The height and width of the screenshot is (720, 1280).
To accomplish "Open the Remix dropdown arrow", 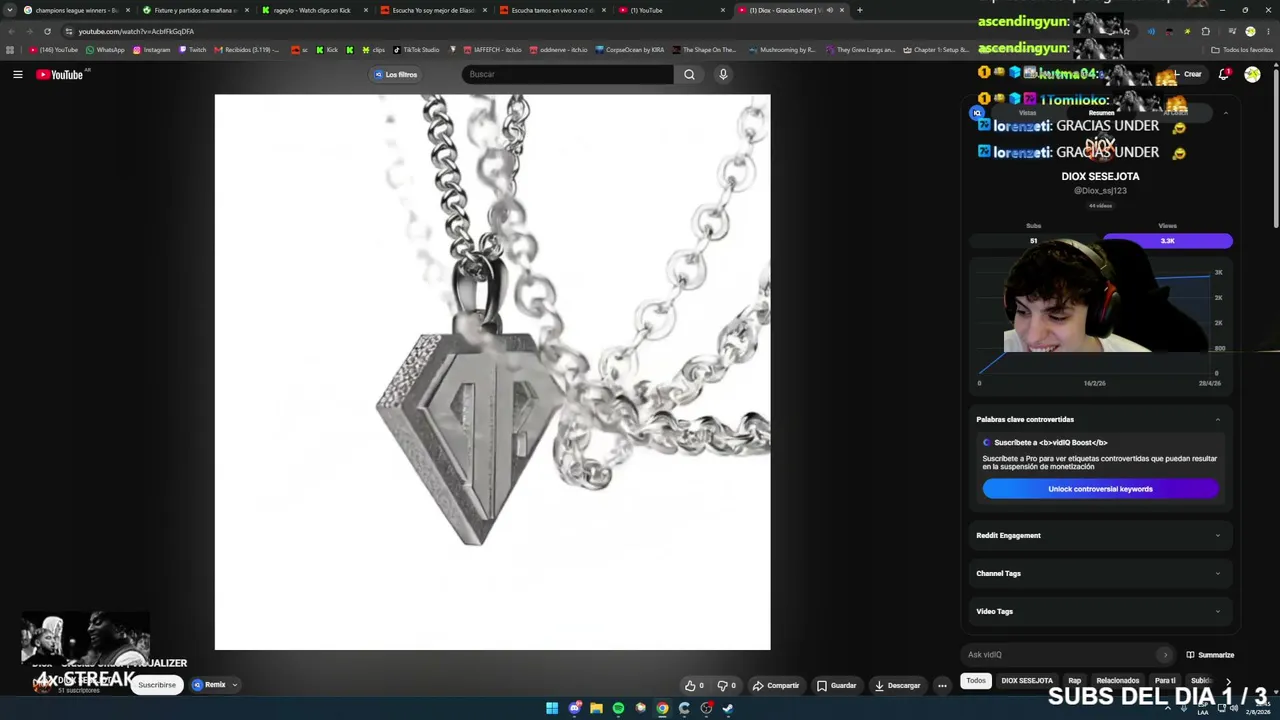I will [235, 685].
